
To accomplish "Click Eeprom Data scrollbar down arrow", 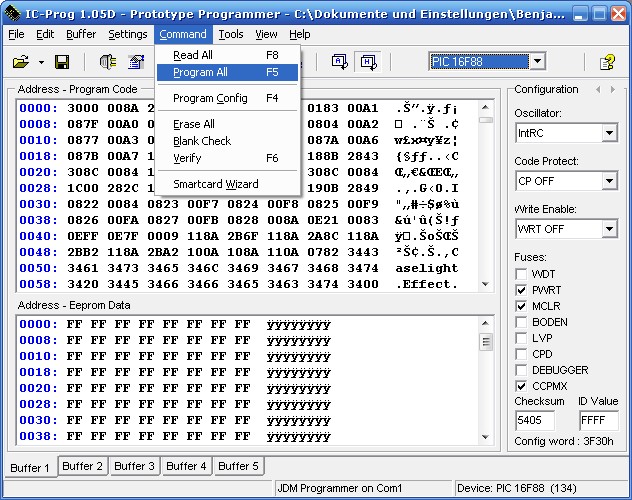I will pyautogui.click(x=486, y=437).
